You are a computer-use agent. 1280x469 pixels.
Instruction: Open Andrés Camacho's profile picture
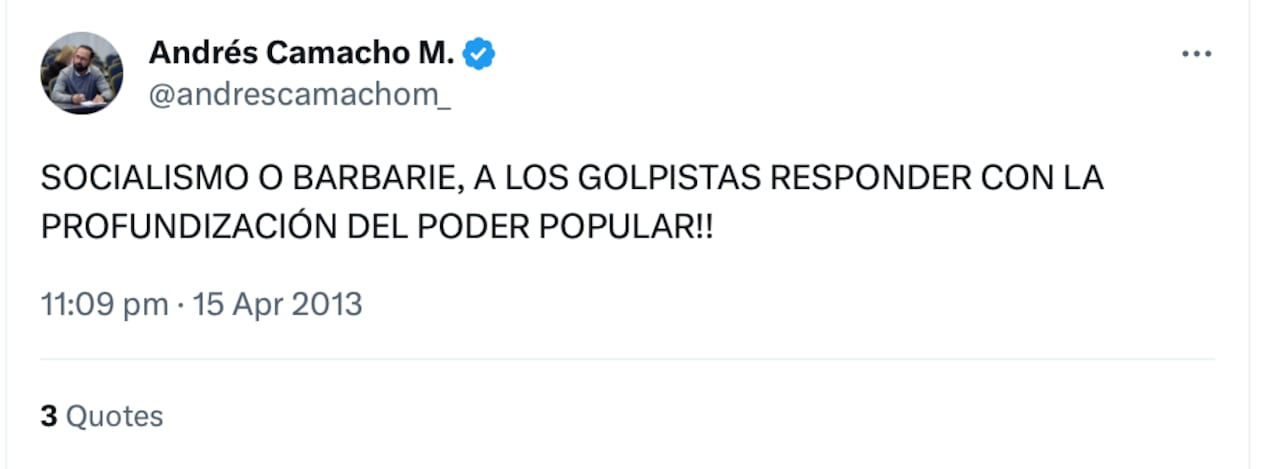point(81,73)
